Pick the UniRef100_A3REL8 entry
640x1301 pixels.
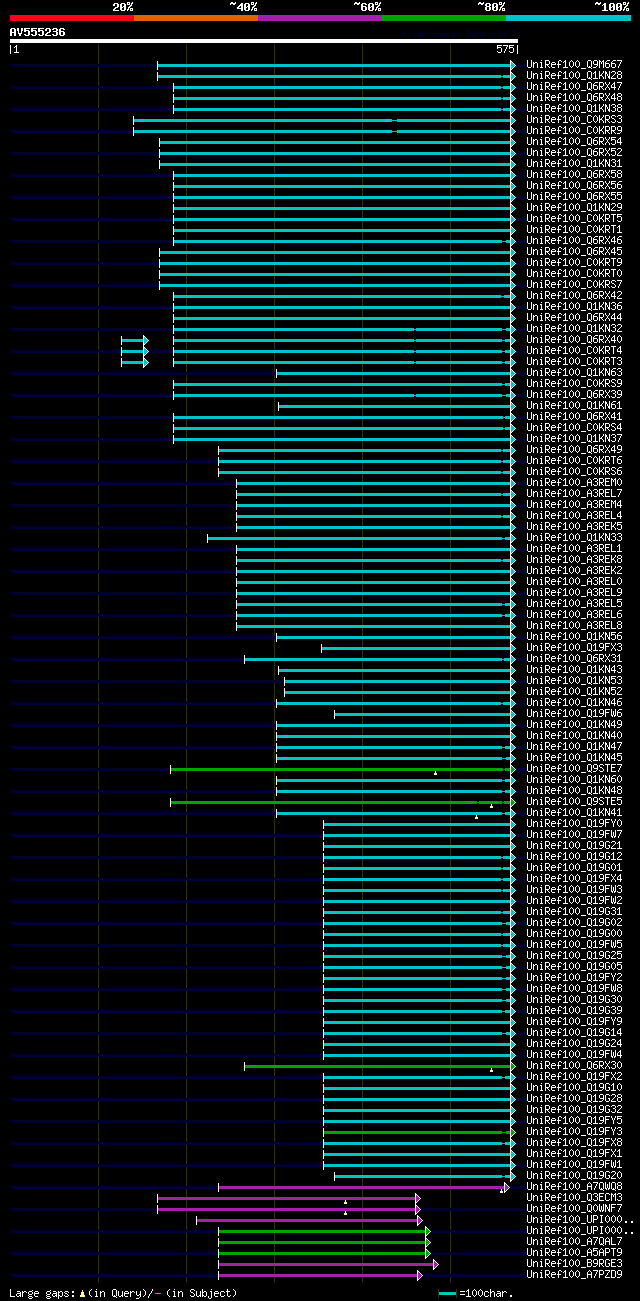574,626
